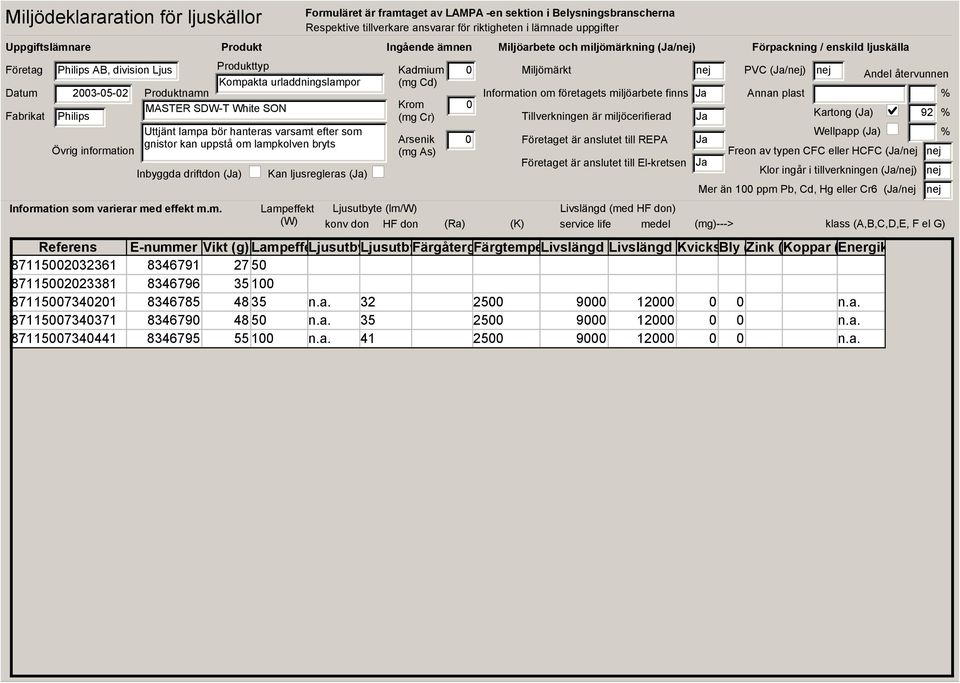Screen dimensions: 960x683
Task: Select E-nummer cell 8346795
Action: pos(163,338)
